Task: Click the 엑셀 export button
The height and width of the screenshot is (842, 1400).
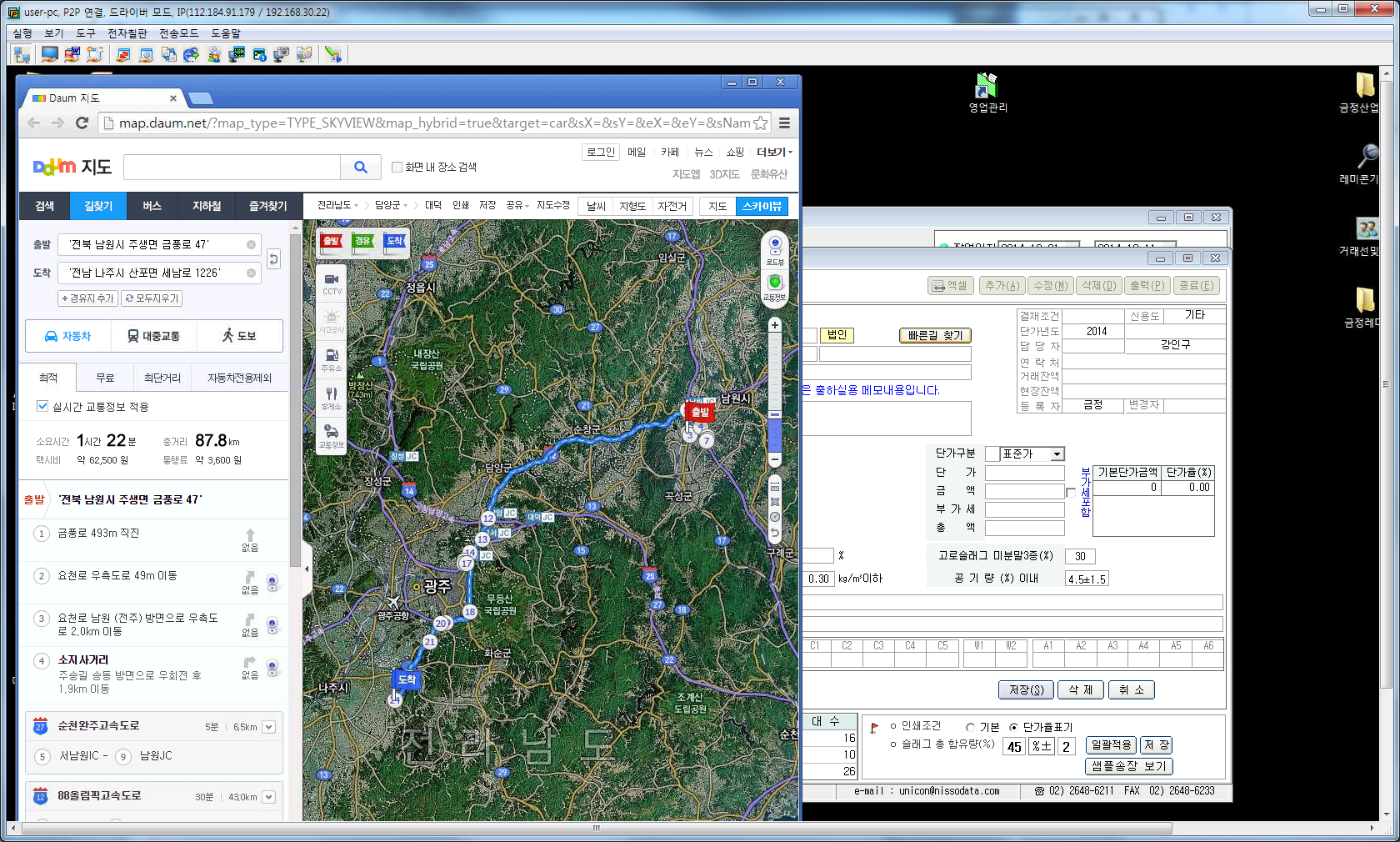Action: tap(950, 285)
